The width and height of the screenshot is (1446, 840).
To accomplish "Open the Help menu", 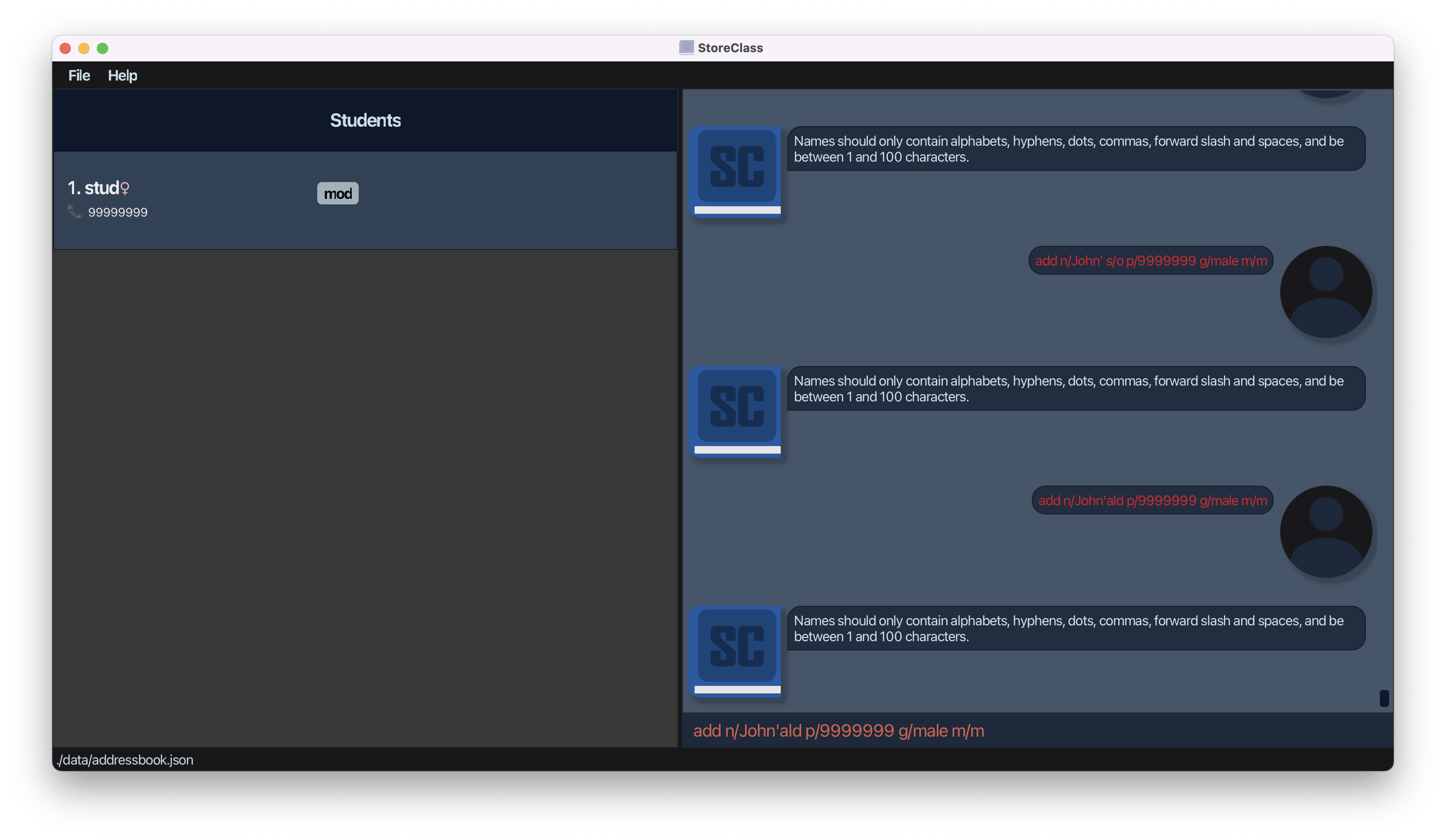I will (122, 75).
